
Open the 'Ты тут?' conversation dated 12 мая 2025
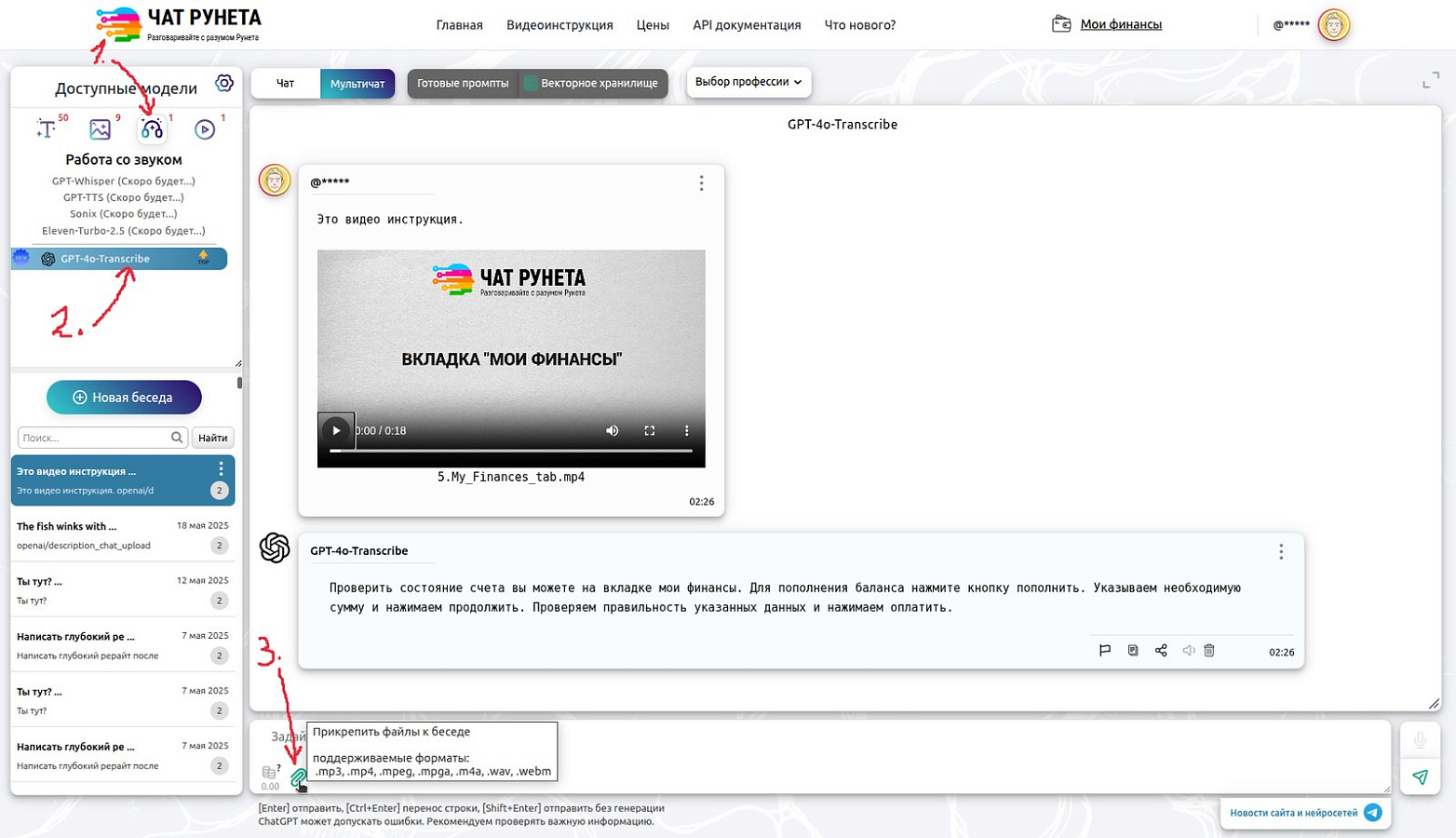pyautogui.click(x=123, y=590)
